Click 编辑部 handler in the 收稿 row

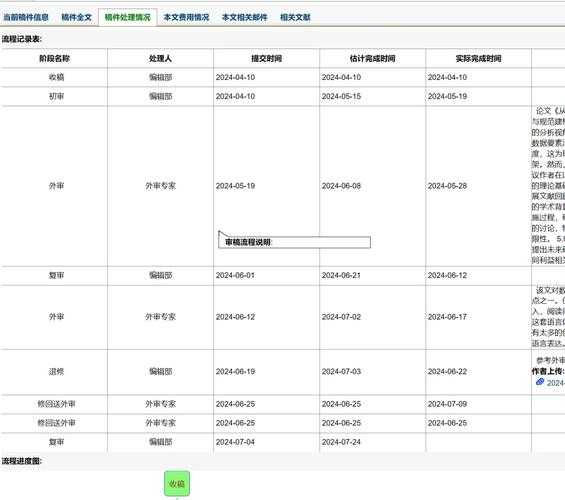pyautogui.click(x=160, y=77)
